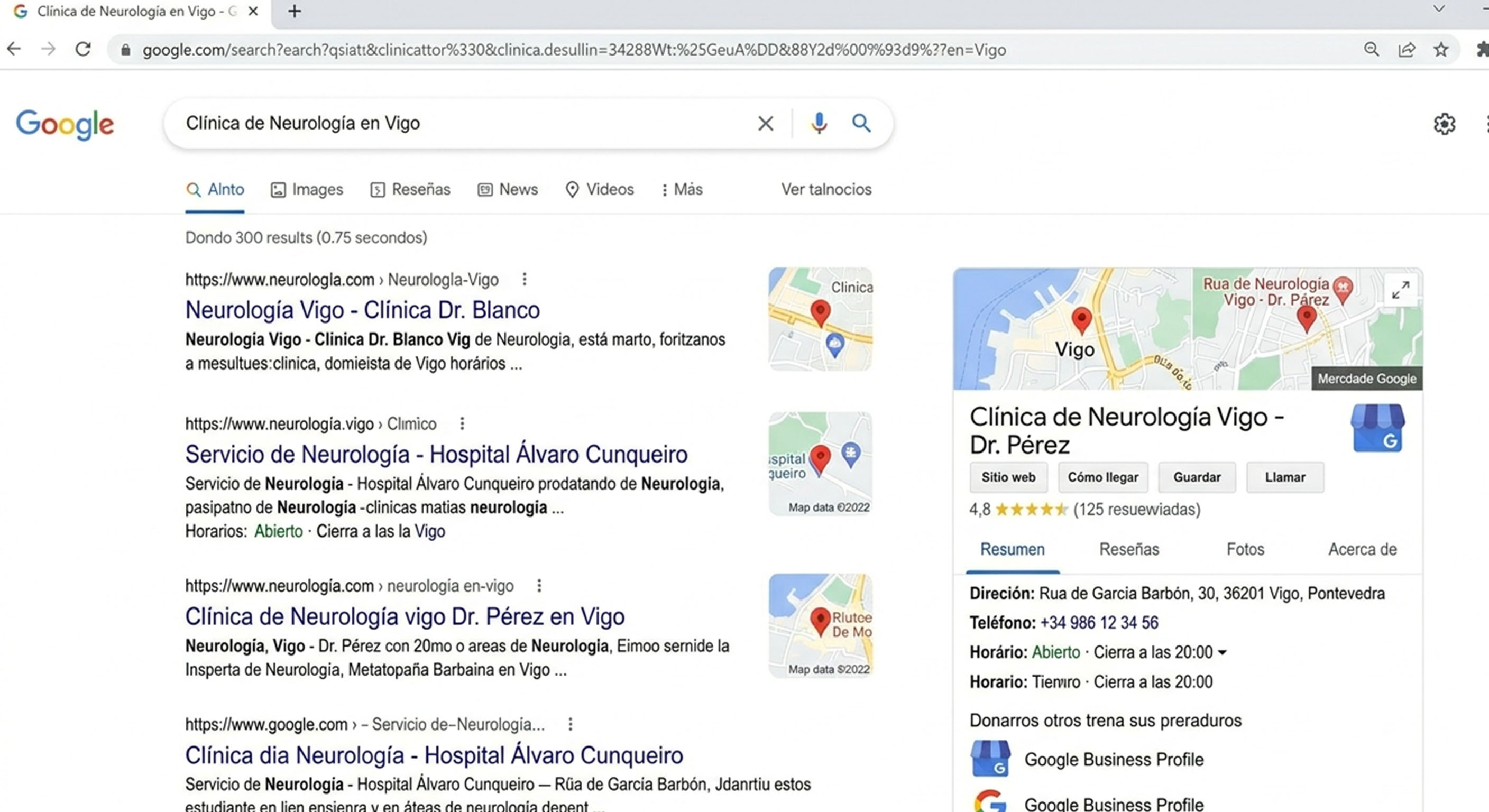The width and height of the screenshot is (1489, 812).
Task: Open three-dot menu for the neurologia en-vigo result
Action: pos(539,585)
